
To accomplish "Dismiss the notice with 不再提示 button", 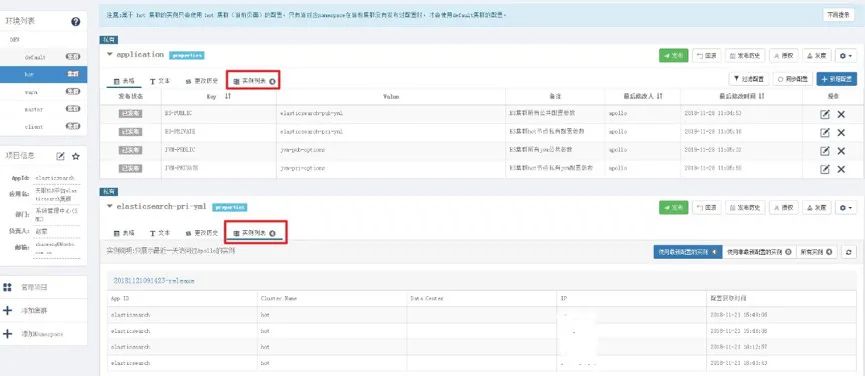I will coord(839,15).
